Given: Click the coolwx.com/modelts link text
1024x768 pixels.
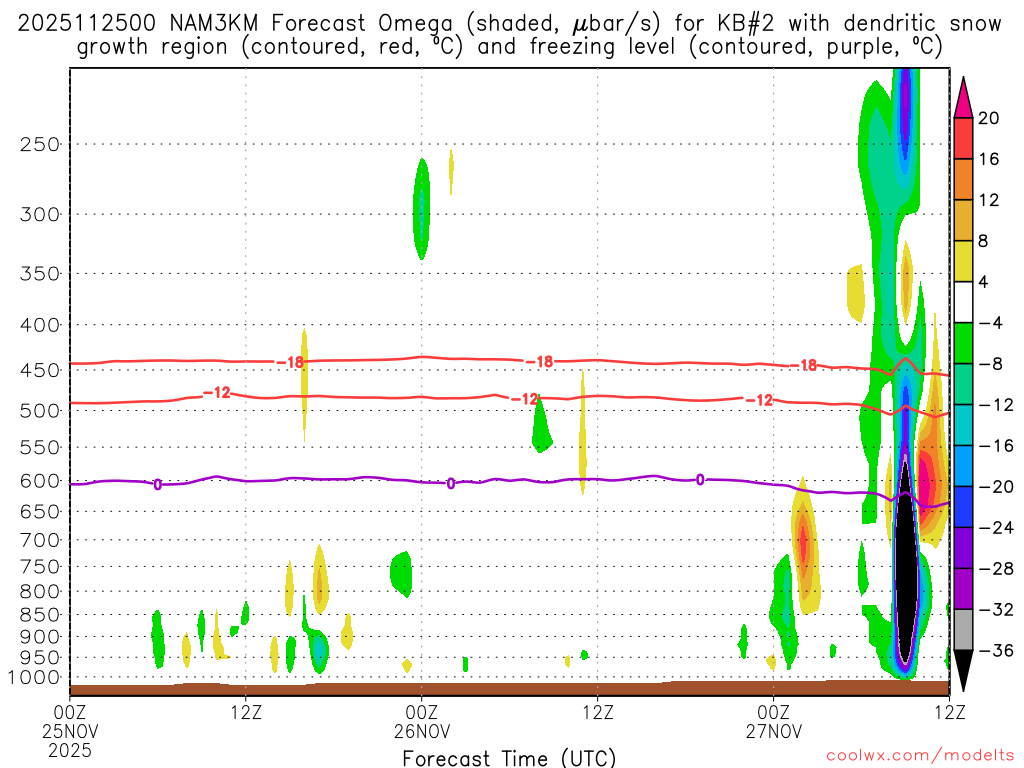Looking at the screenshot, I should point(920,756).
